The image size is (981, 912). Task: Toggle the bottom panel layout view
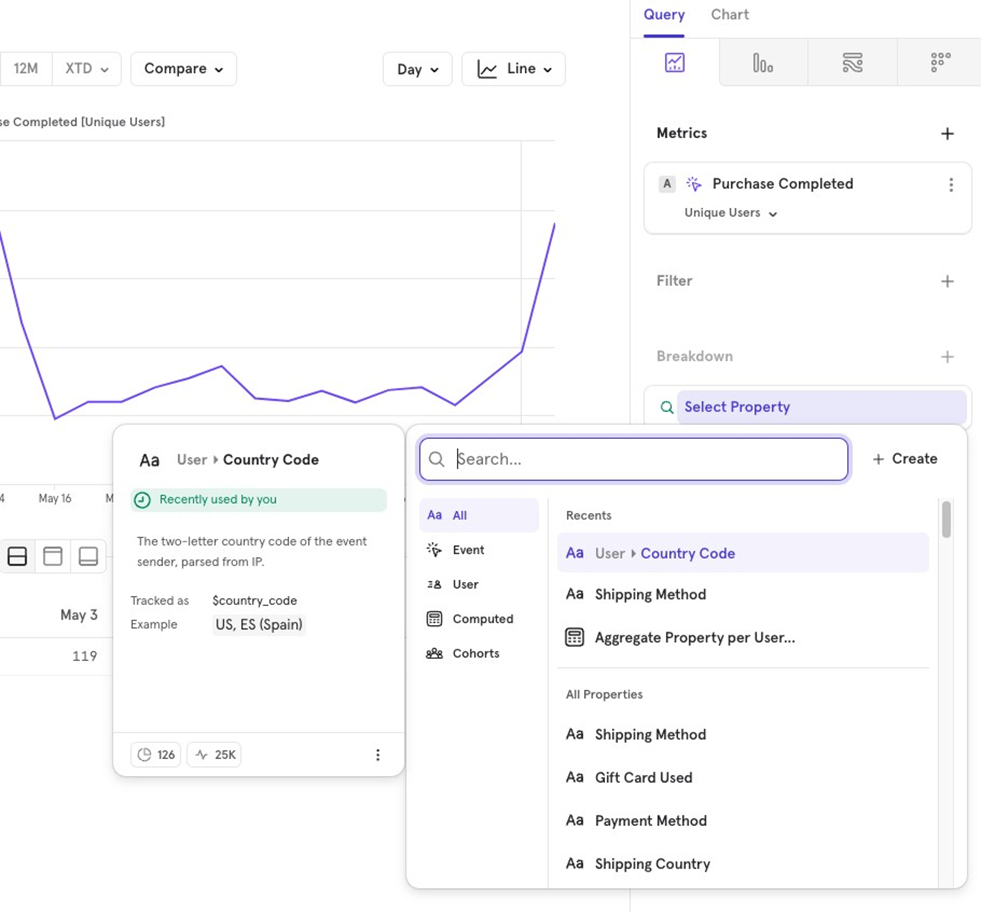[x=88, y=556]
